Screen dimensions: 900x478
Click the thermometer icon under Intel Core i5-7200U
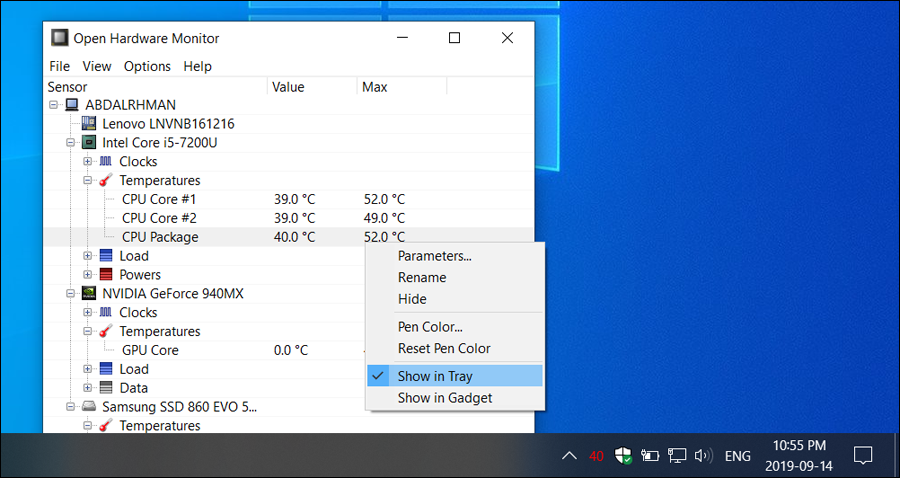(106, 180)
